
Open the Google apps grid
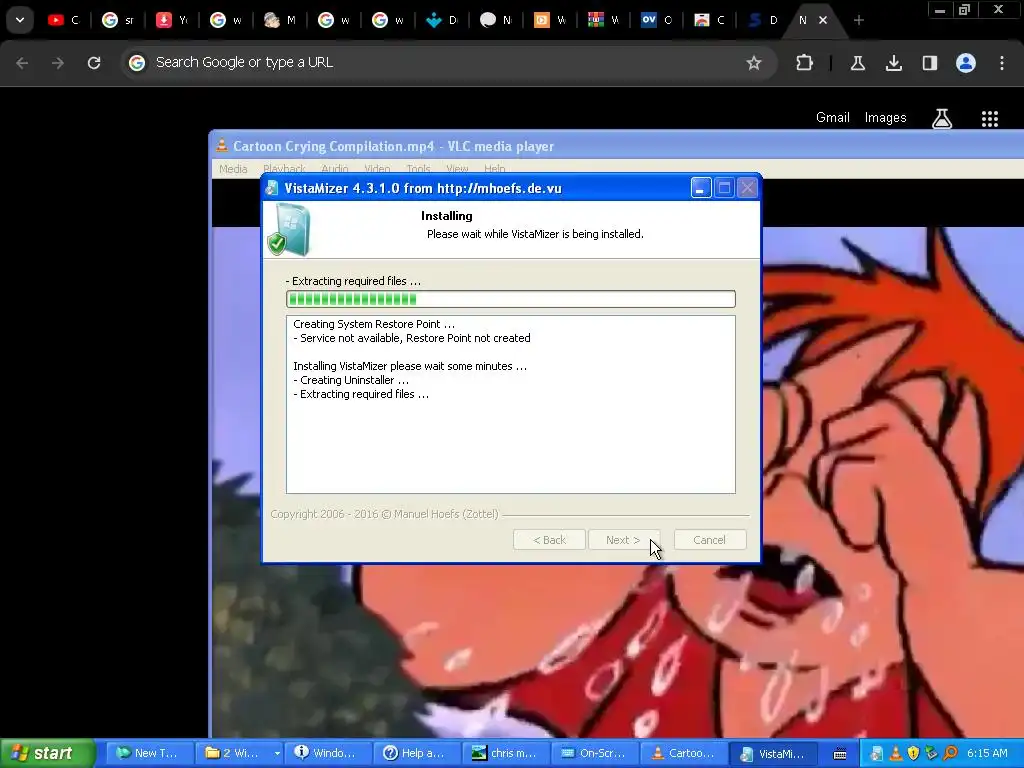[x=990, y=118]
